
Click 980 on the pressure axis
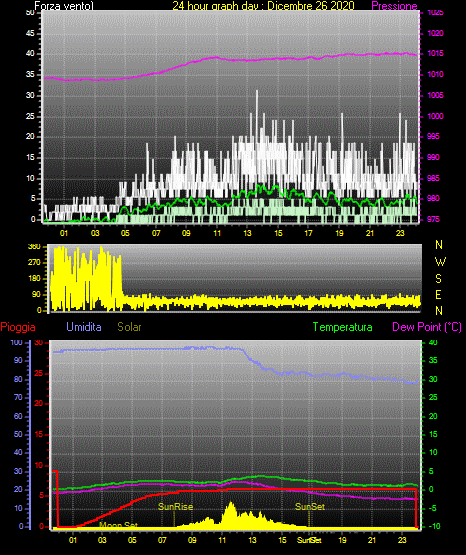433,198
